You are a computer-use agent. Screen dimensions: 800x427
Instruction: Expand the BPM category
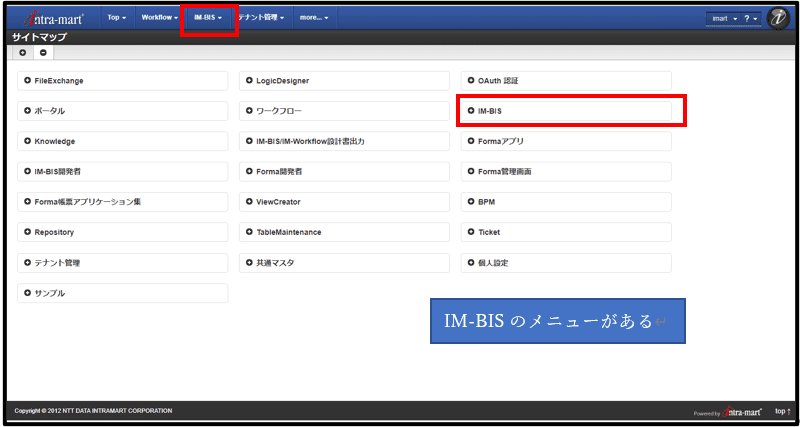tap(566, 202)
